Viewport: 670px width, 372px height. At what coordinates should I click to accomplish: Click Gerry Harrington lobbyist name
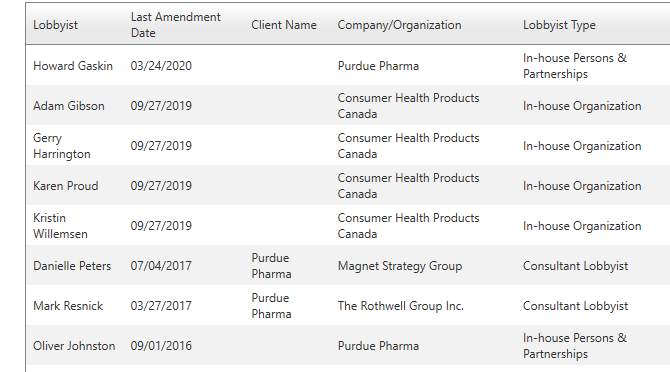coord(62,146)
